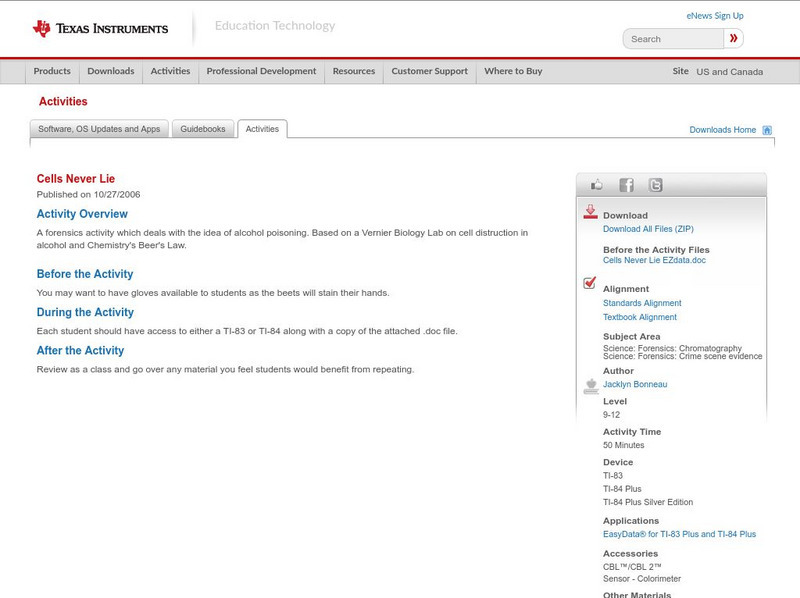The width and height of the screenshot is (800, 598).
Task: Select Software, OS Updates and Apps tab
Action: pos(99,129)
